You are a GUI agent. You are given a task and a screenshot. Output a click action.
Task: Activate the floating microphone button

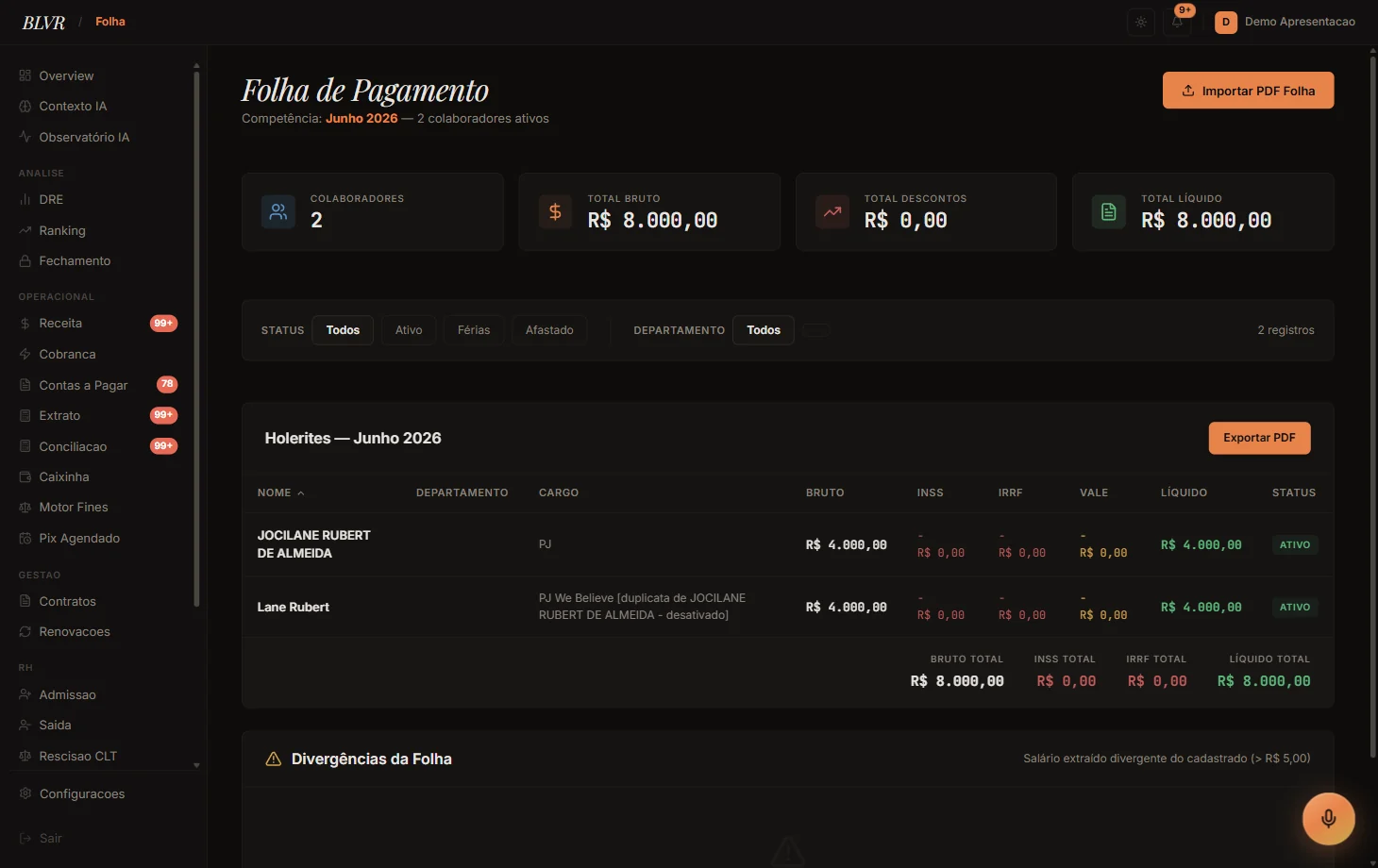pyautogui.click(x=1329, y=818)
